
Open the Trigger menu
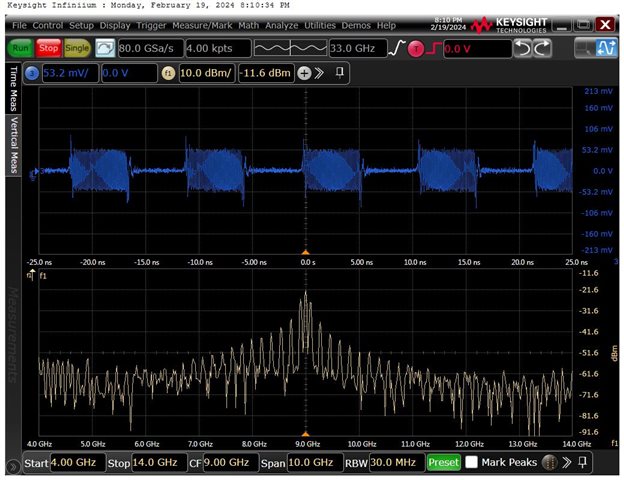[x=151, y=25]
